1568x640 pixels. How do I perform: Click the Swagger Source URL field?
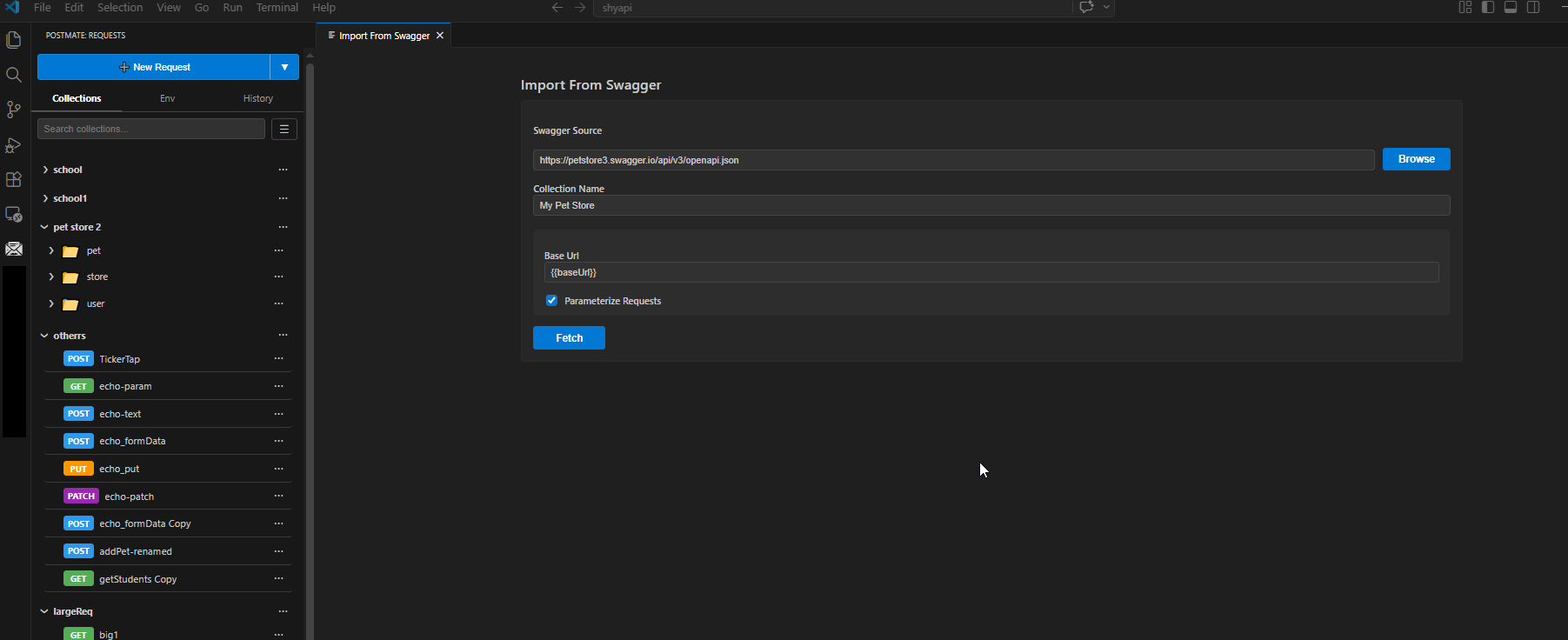(x=953, y=160)
